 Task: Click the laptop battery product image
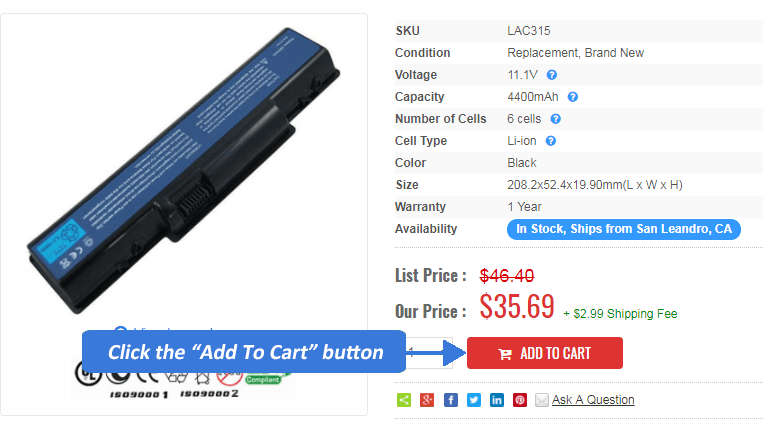click(x=183, y=170)
